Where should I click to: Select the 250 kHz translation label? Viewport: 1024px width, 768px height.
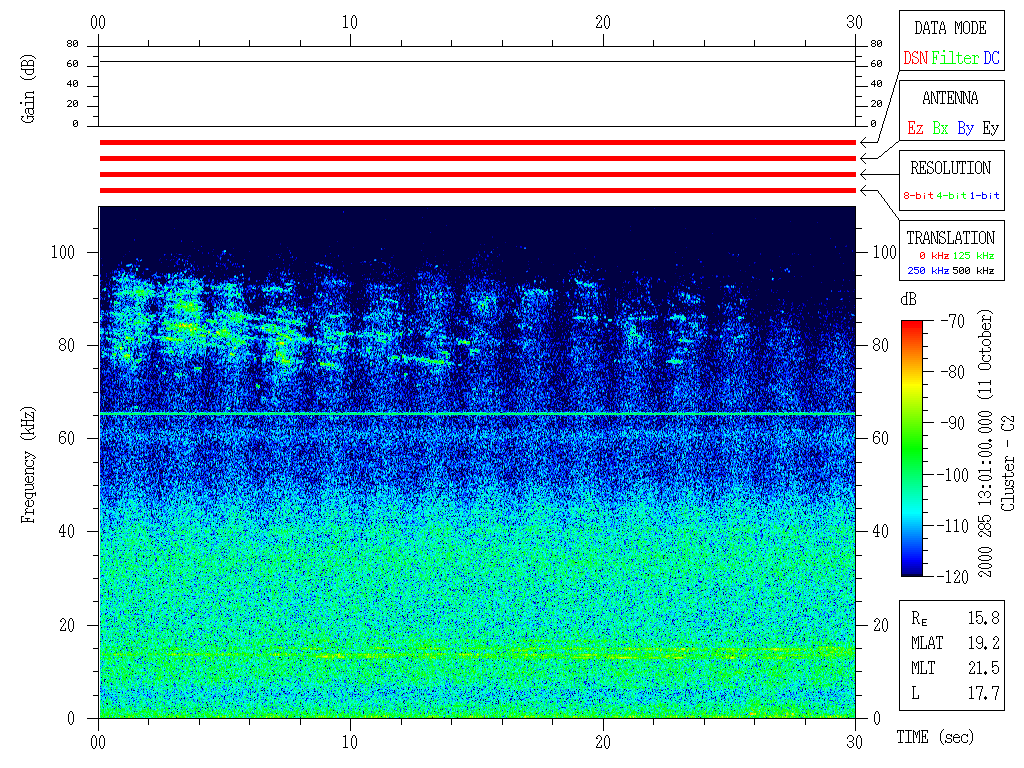click(927, 271)
